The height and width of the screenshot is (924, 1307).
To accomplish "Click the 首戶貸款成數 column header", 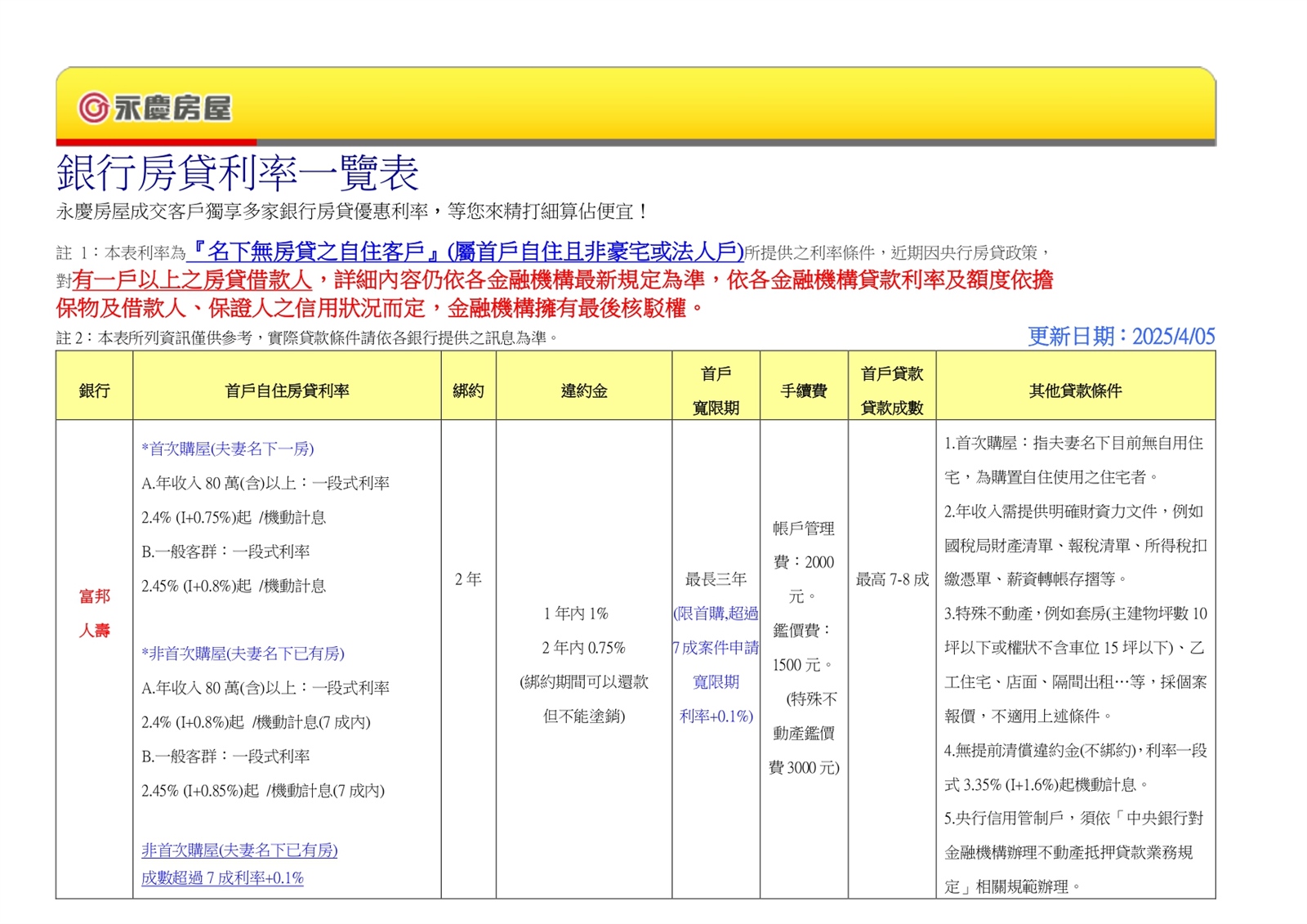I will tap(892, 391).
